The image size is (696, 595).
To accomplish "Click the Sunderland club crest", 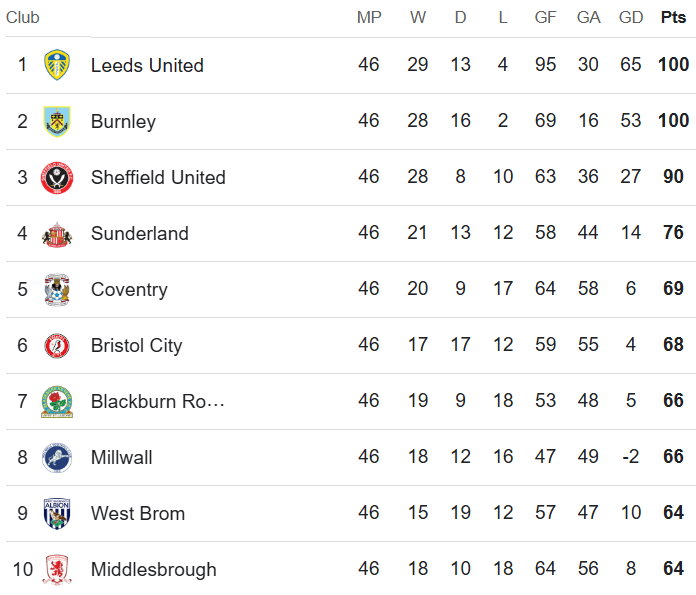I will 57,233.
